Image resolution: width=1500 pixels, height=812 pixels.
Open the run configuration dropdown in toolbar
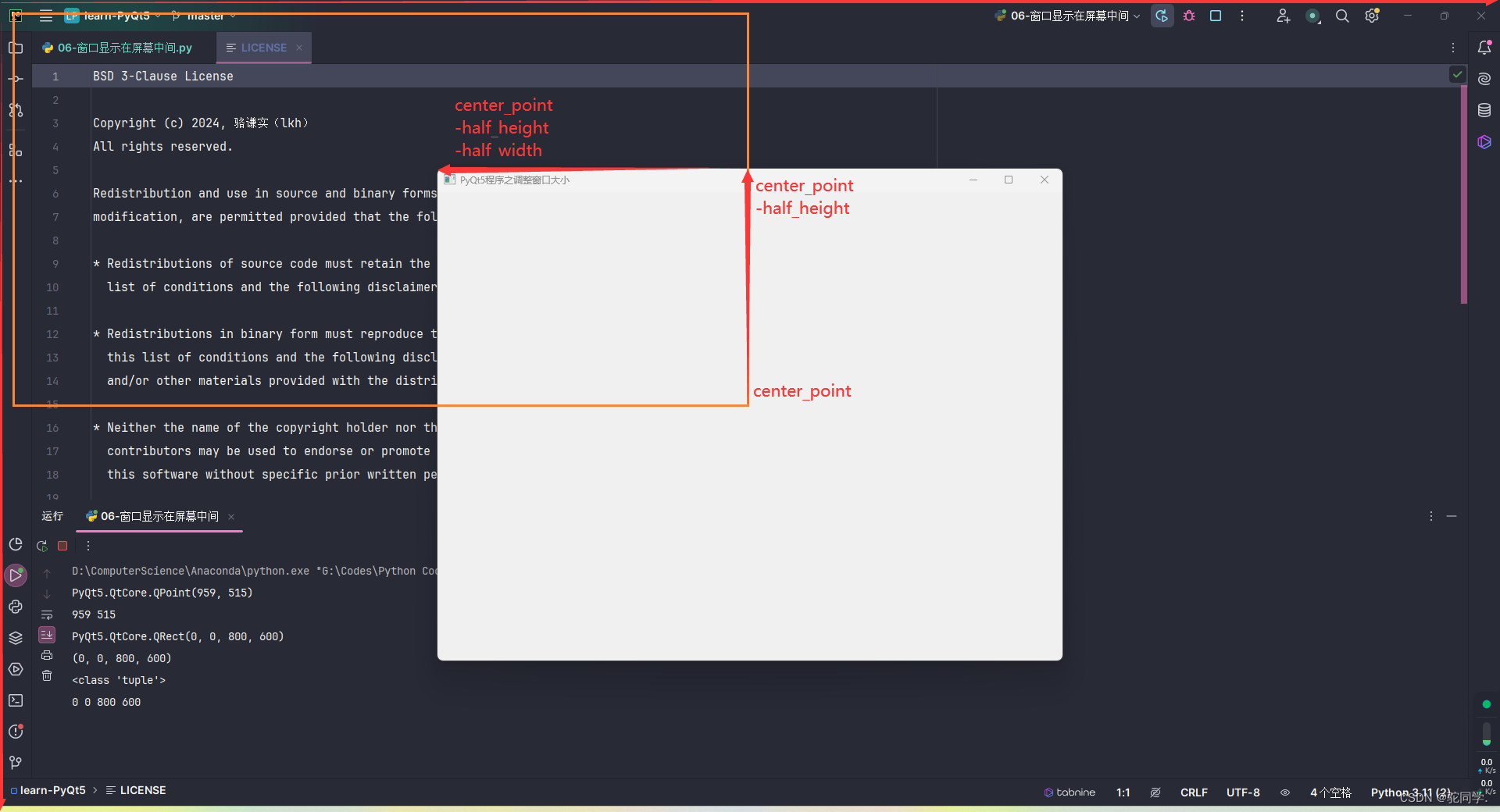click(1067, 16)
